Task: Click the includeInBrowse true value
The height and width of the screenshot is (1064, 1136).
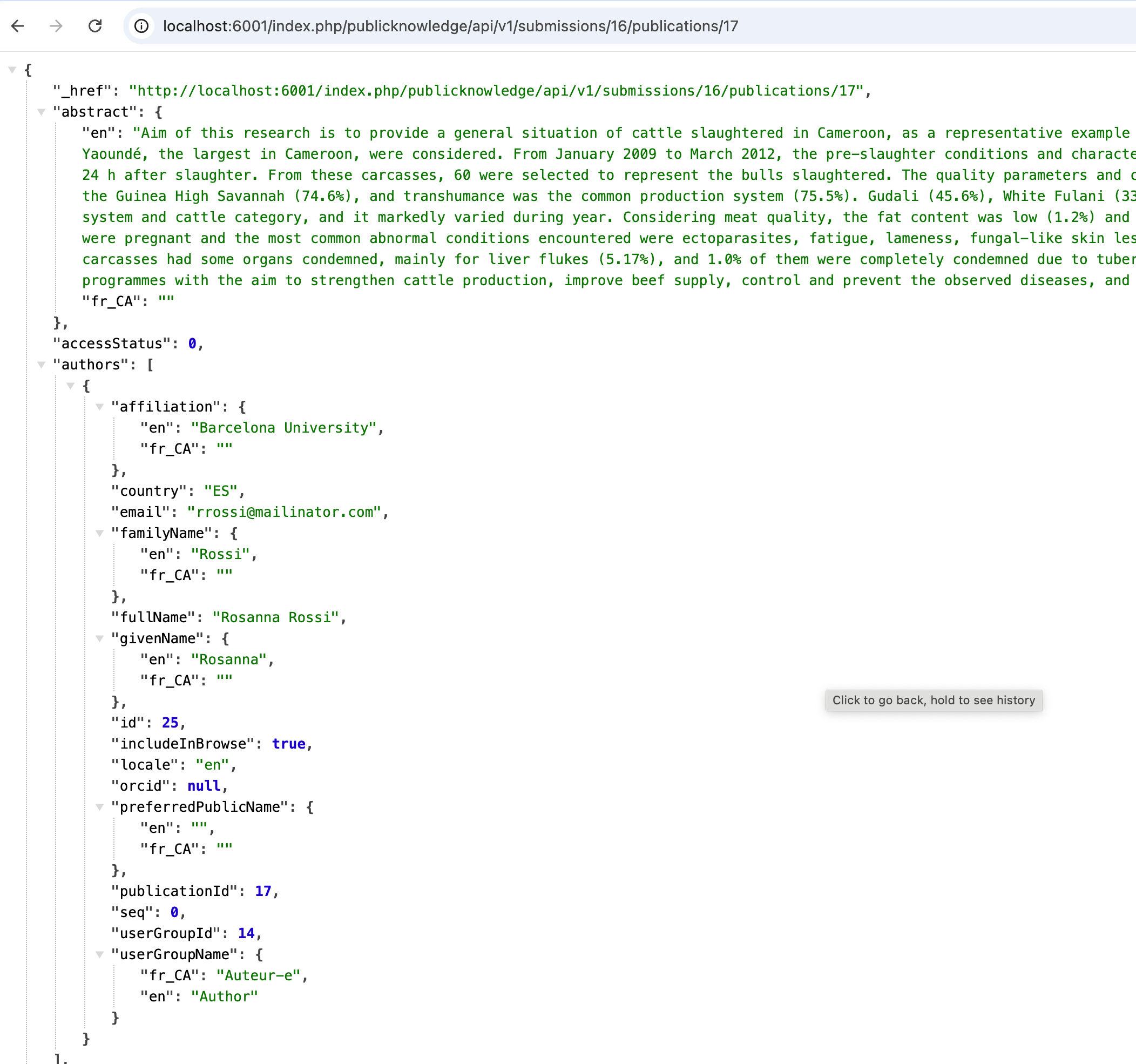Action: [288, 744]
